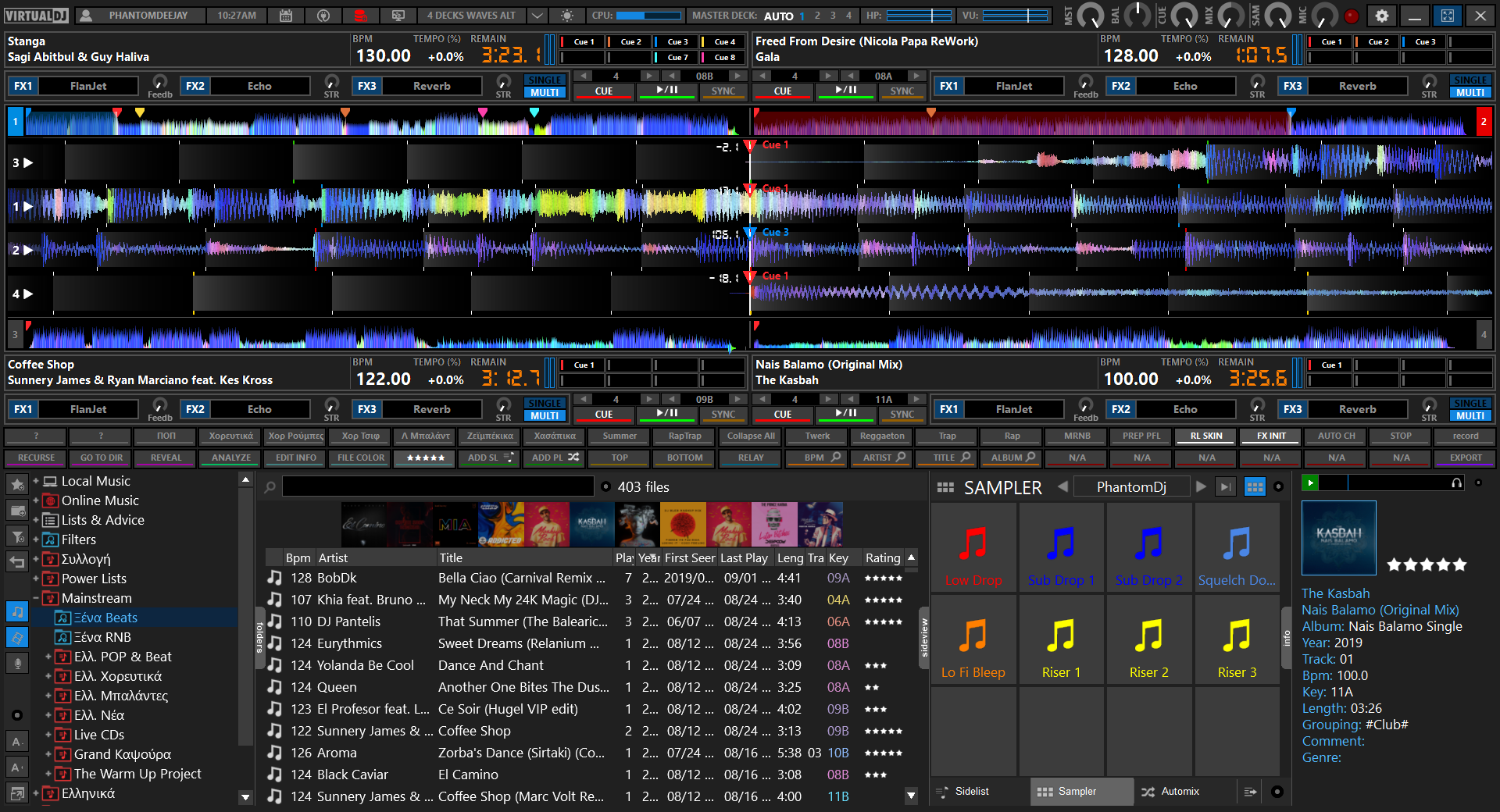Image resolution: width=1500 pixels, height=812 pixels.
Task: Open deck 2 Echo effect selector
Action: (1185, 87)
